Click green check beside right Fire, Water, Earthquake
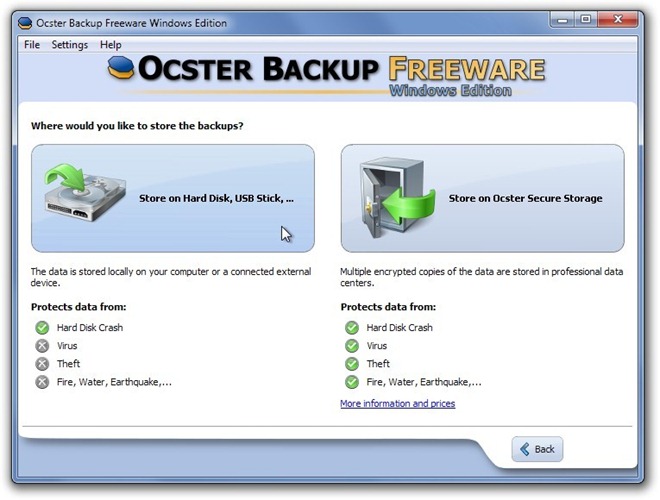660x500 pixels. (352, 382)
